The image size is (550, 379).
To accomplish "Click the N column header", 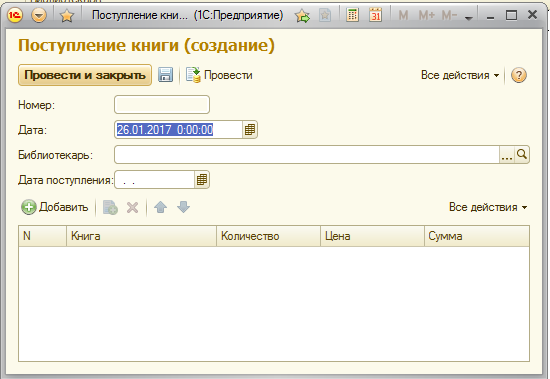I will click(42, 236).
